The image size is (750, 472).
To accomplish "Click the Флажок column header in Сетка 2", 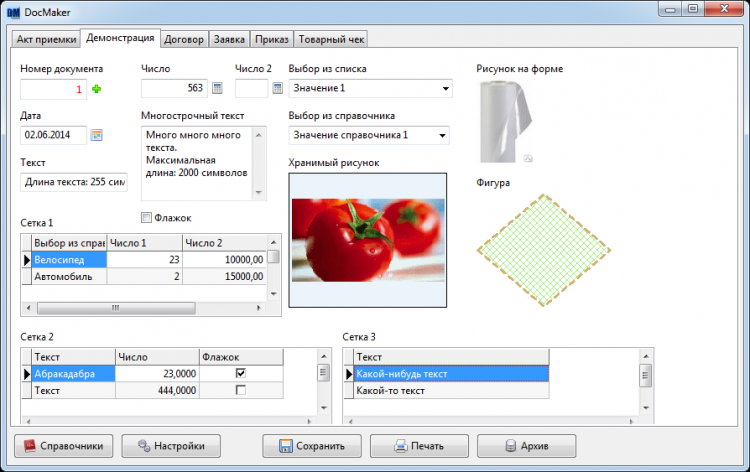I will (241, 357).
